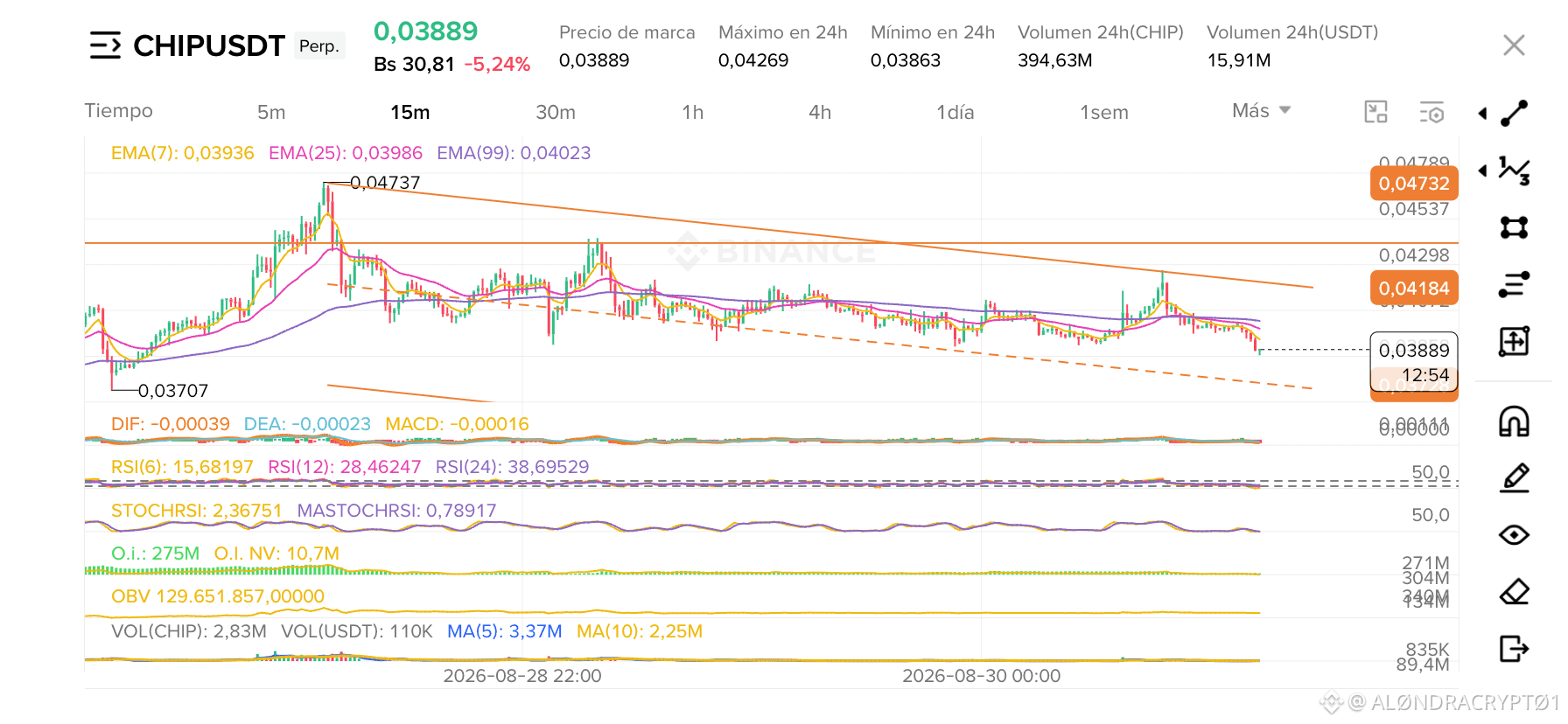This screenshot has width=1568, height=724.
Task: Select the EMA(99) indicator label
Action: click(514, 153)
